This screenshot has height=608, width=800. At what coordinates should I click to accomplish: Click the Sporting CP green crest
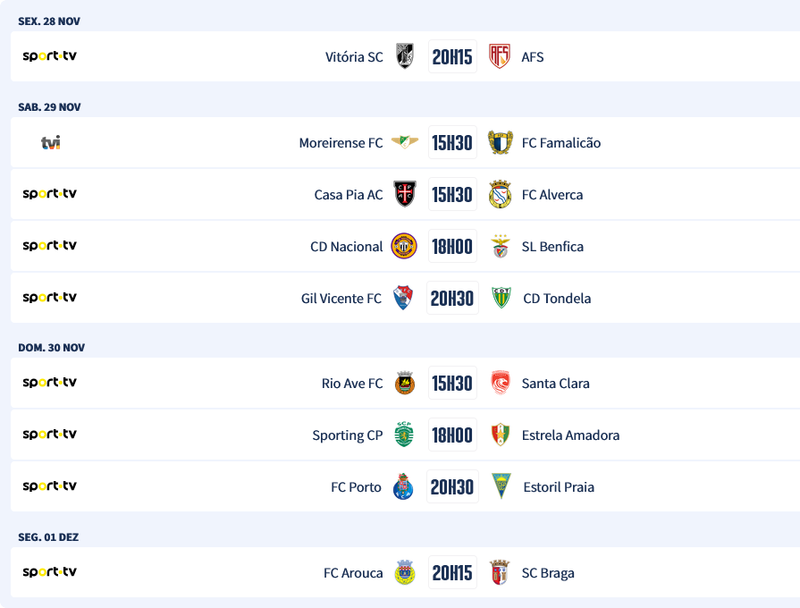point(404,435)
